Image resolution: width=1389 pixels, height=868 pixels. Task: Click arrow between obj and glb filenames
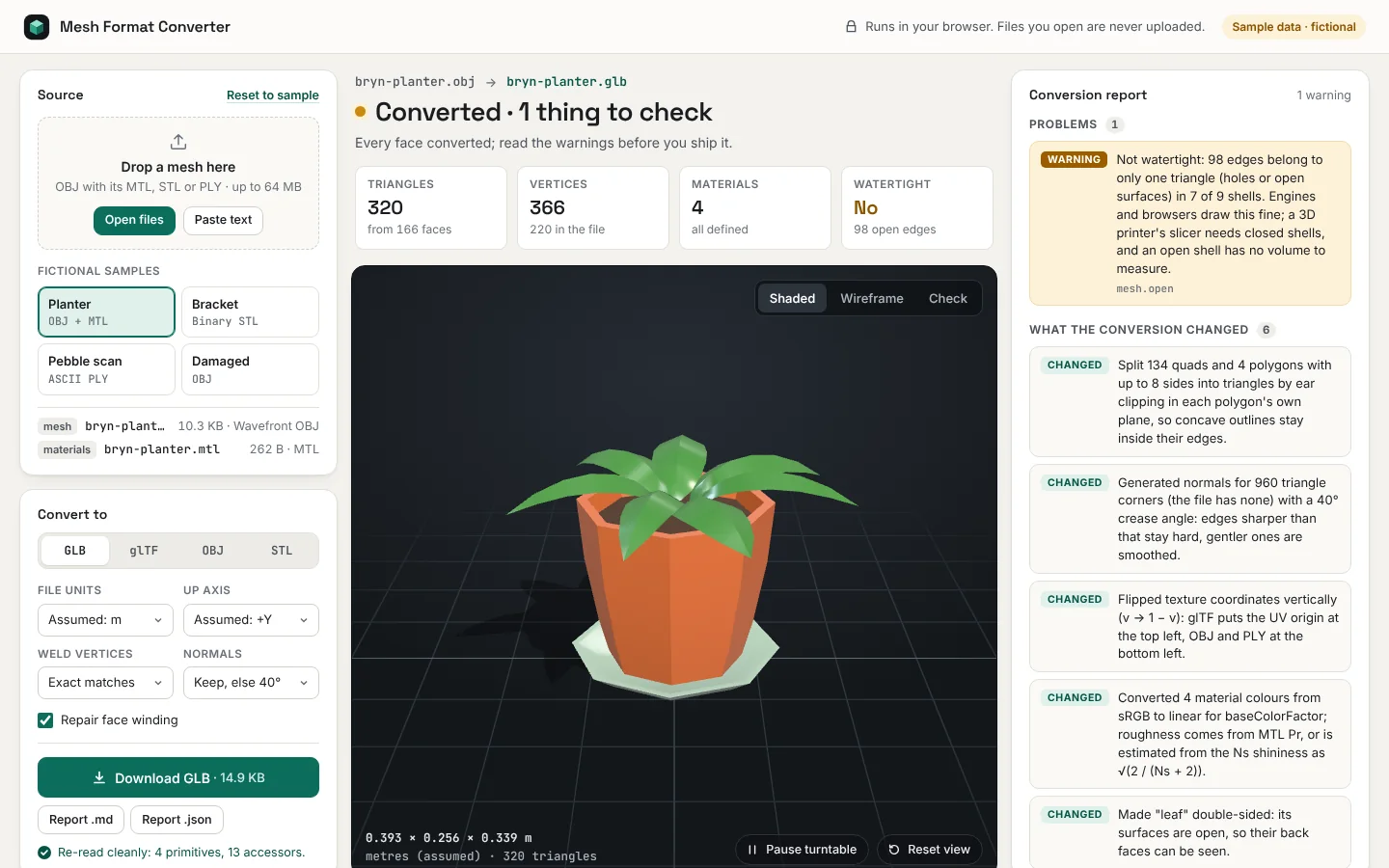491,82
